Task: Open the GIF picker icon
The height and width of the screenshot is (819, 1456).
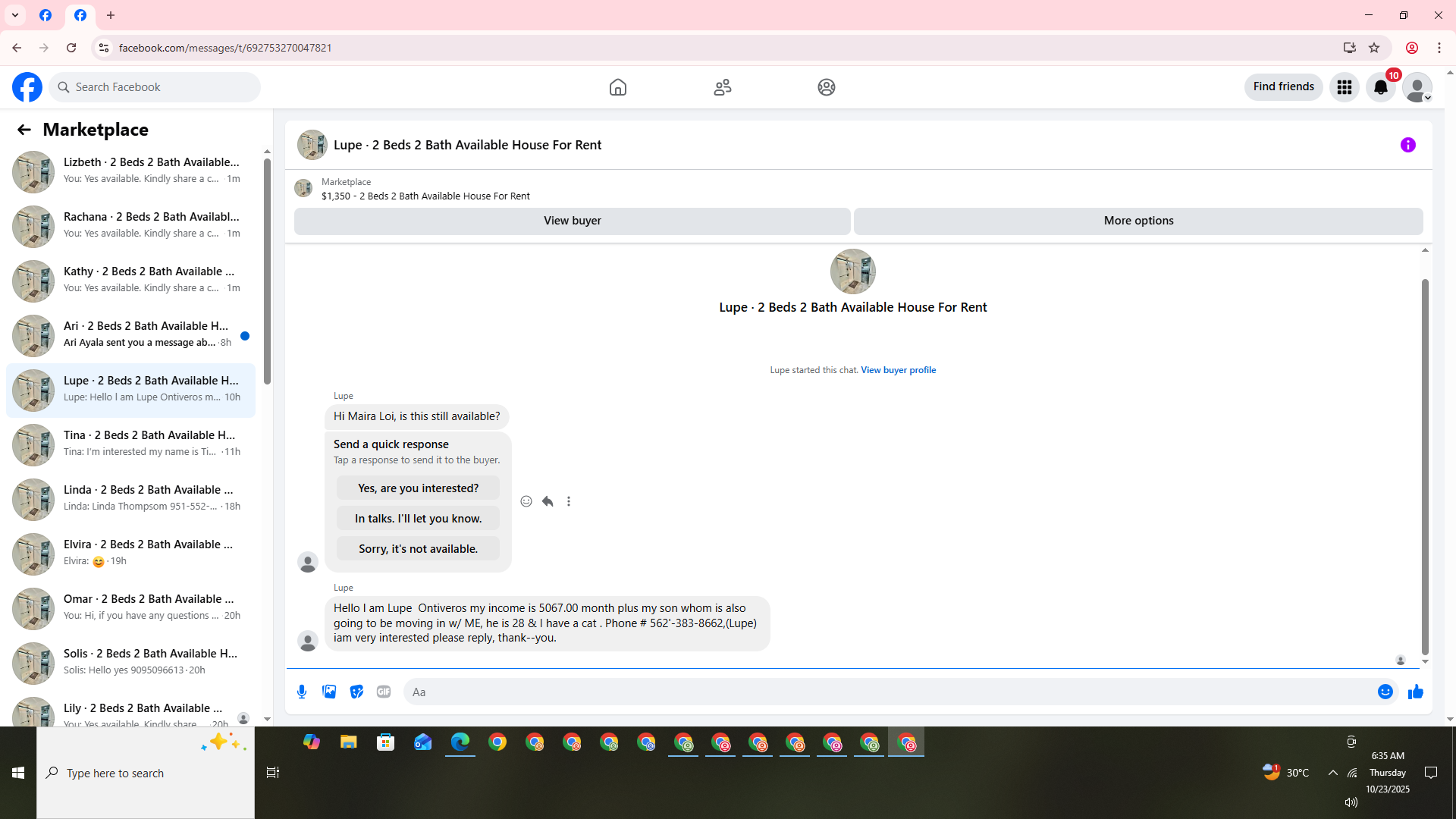Action: point(384,692)
